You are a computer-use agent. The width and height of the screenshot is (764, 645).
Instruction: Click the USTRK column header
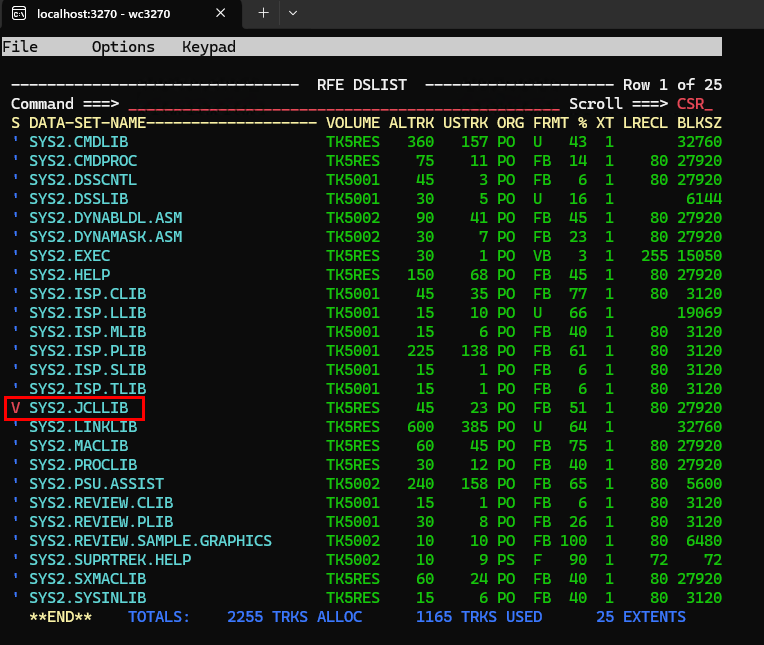466,123
